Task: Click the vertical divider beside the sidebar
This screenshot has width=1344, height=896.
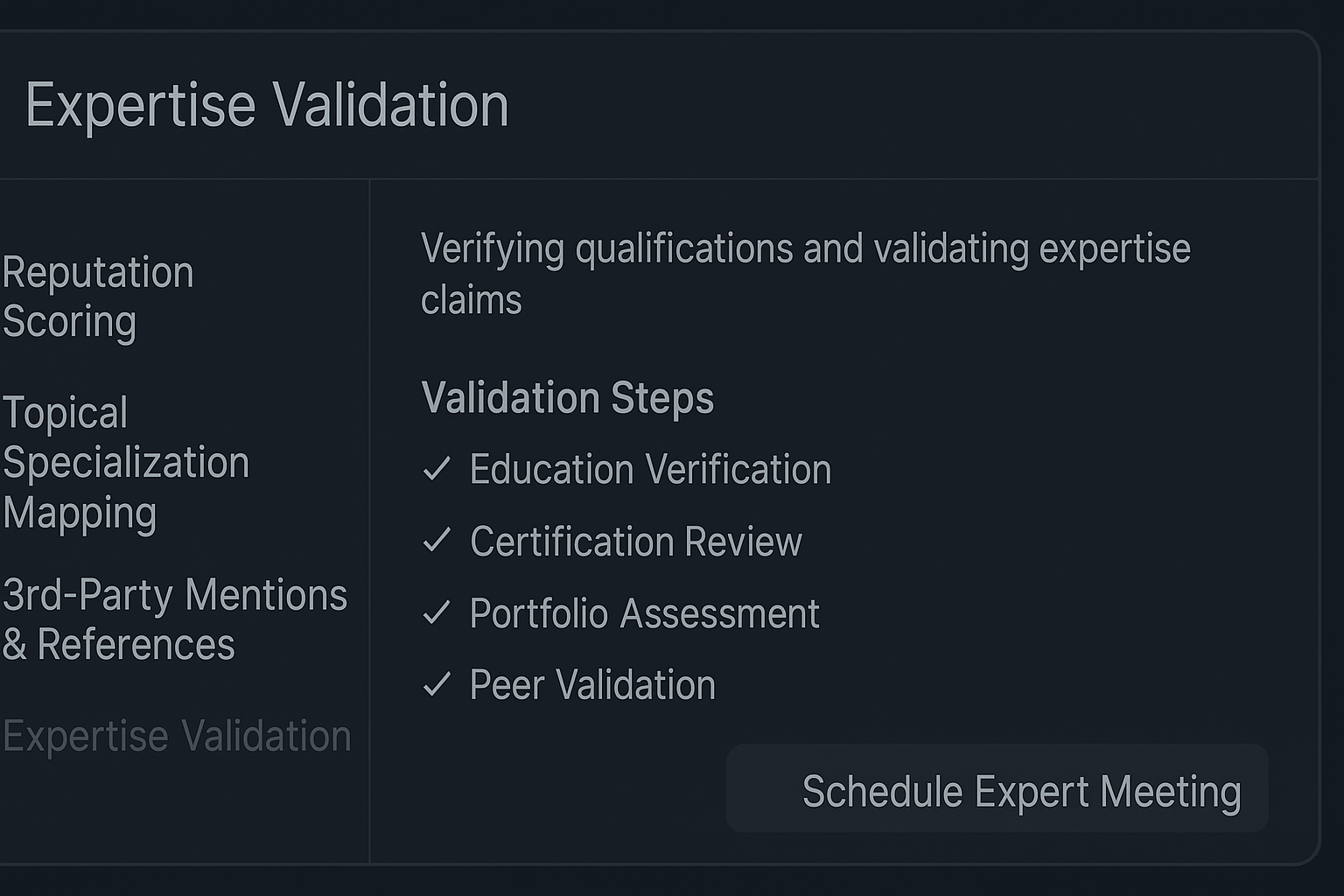Action: (369, 525)
